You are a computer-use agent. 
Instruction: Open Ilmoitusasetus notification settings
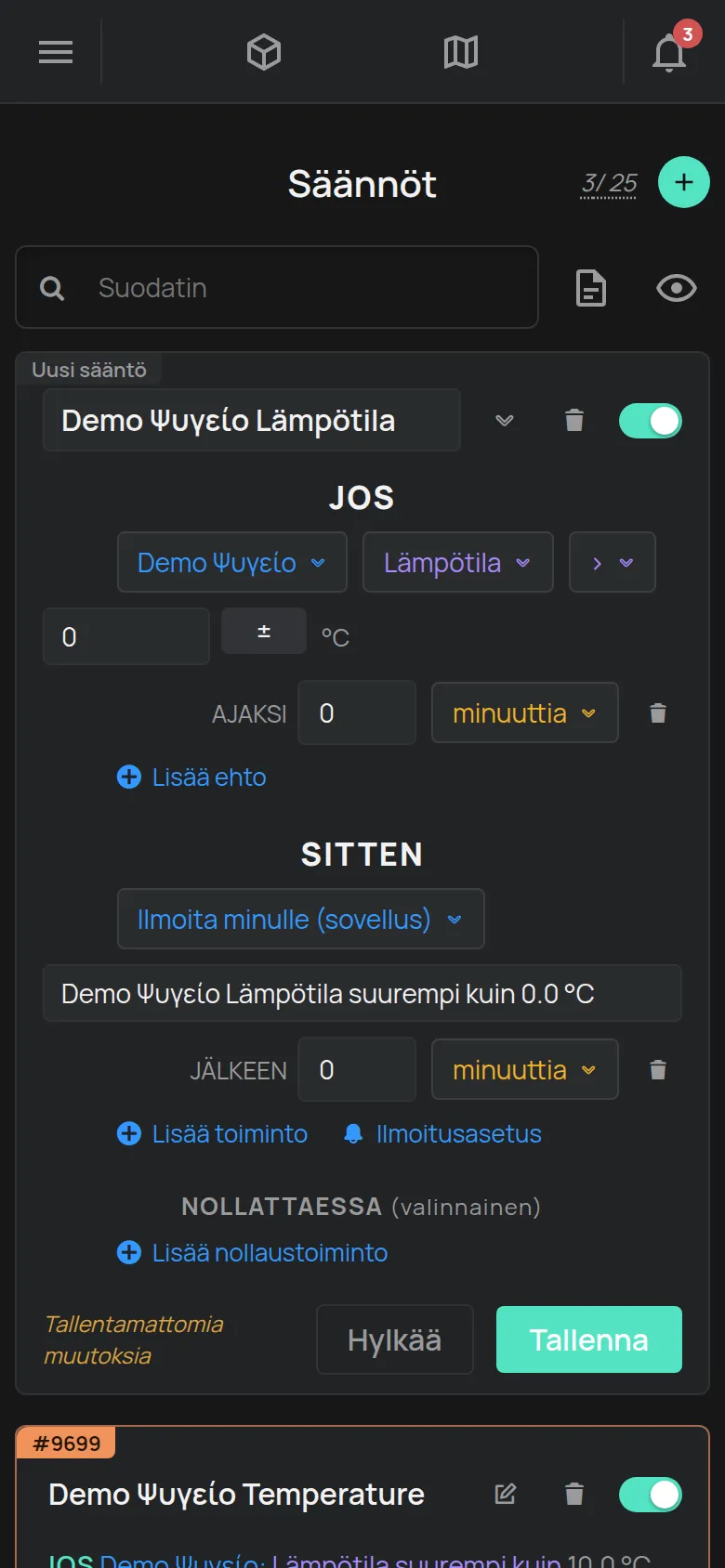coord(442,1133)
